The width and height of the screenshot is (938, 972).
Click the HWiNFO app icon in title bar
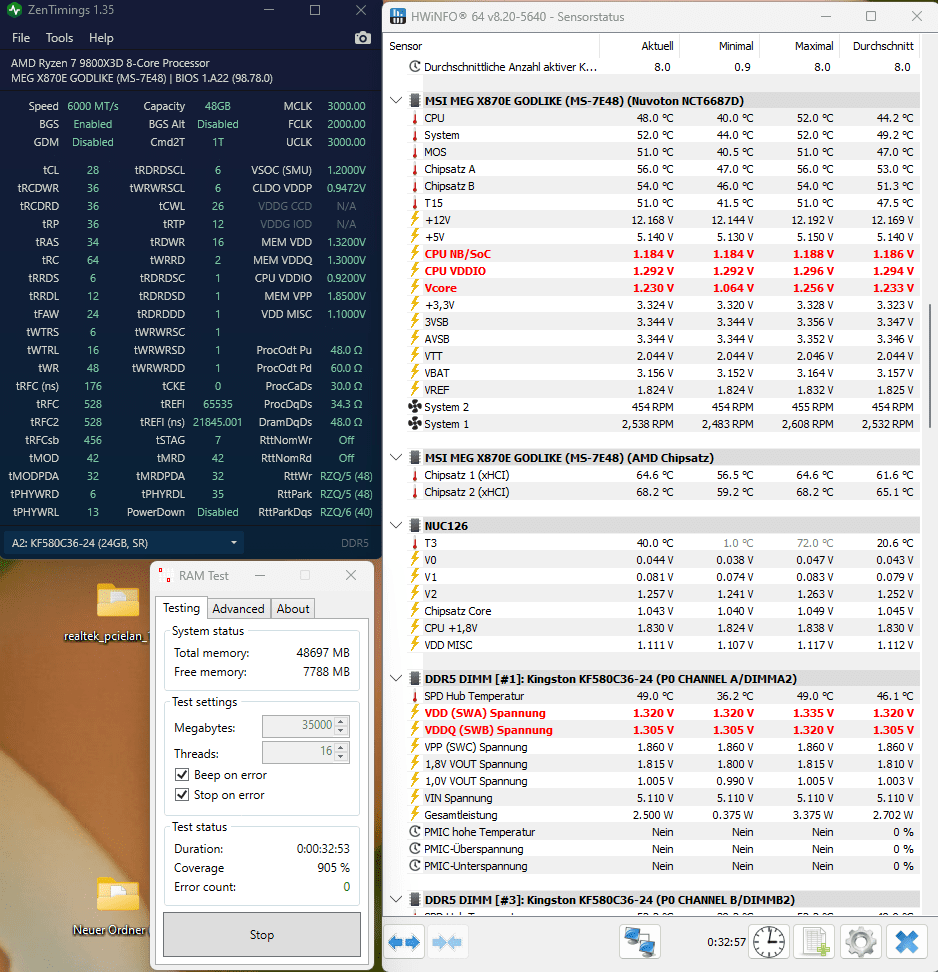398,17
